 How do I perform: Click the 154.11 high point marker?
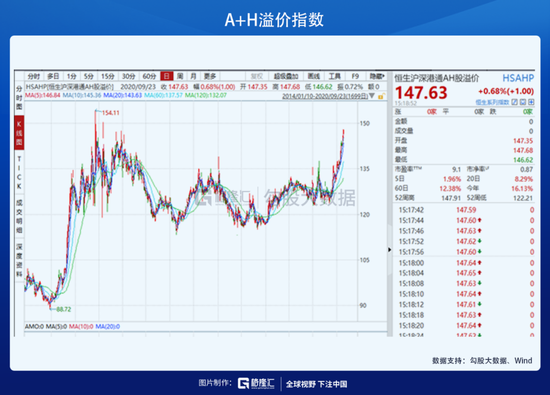(110, 113)
